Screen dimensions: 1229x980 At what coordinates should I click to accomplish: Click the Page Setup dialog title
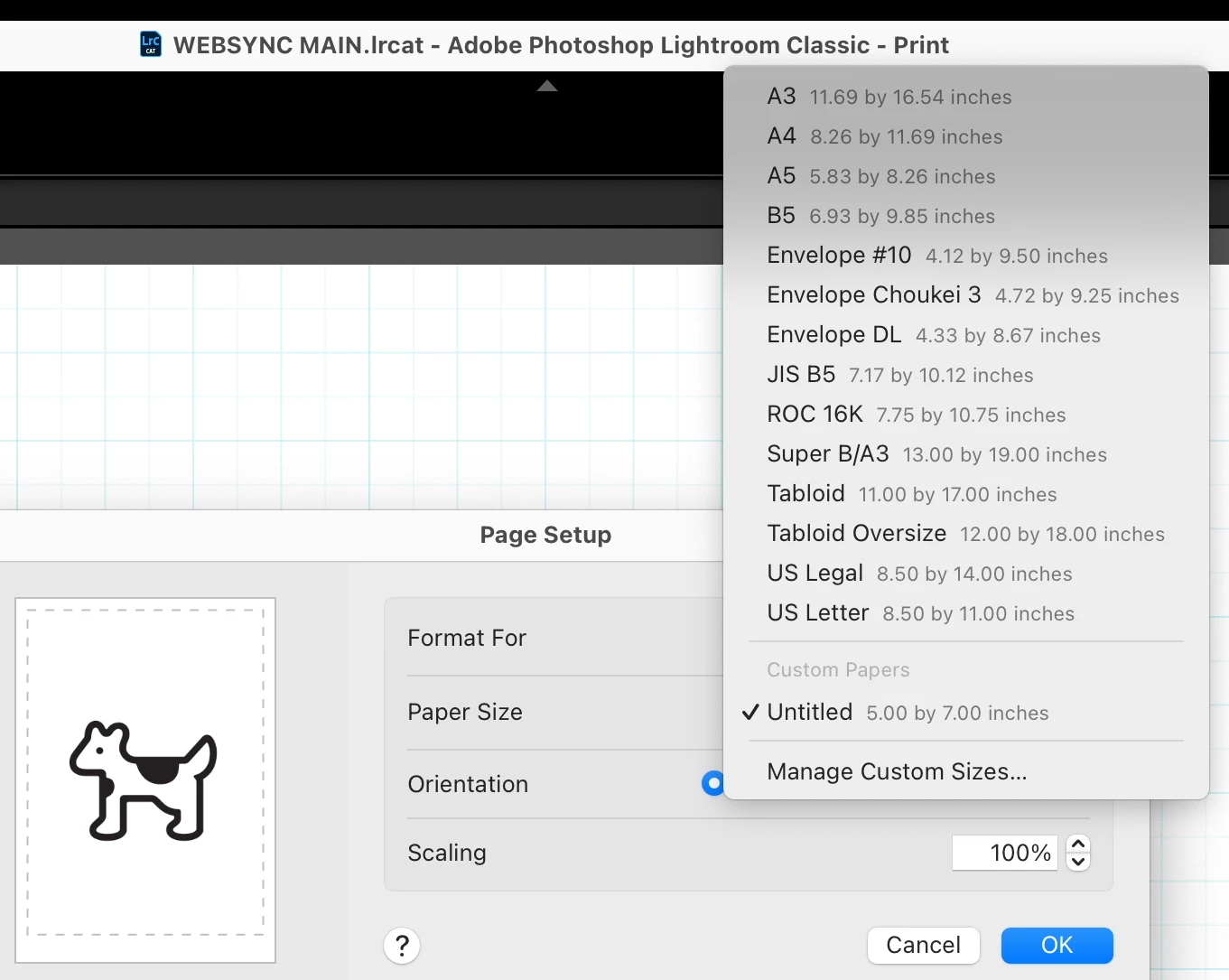pyautogui.click(x=545, y=535)
